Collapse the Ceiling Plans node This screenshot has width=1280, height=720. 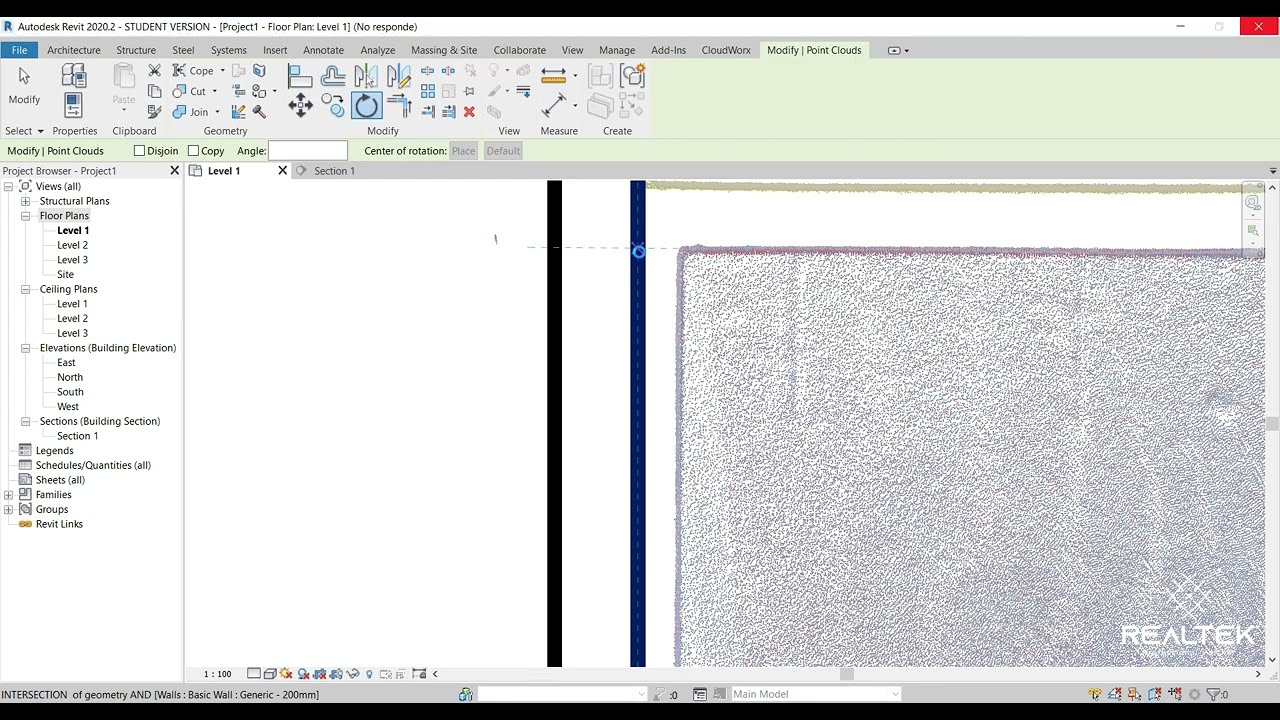pyautogui.click(x=25, y=289)
